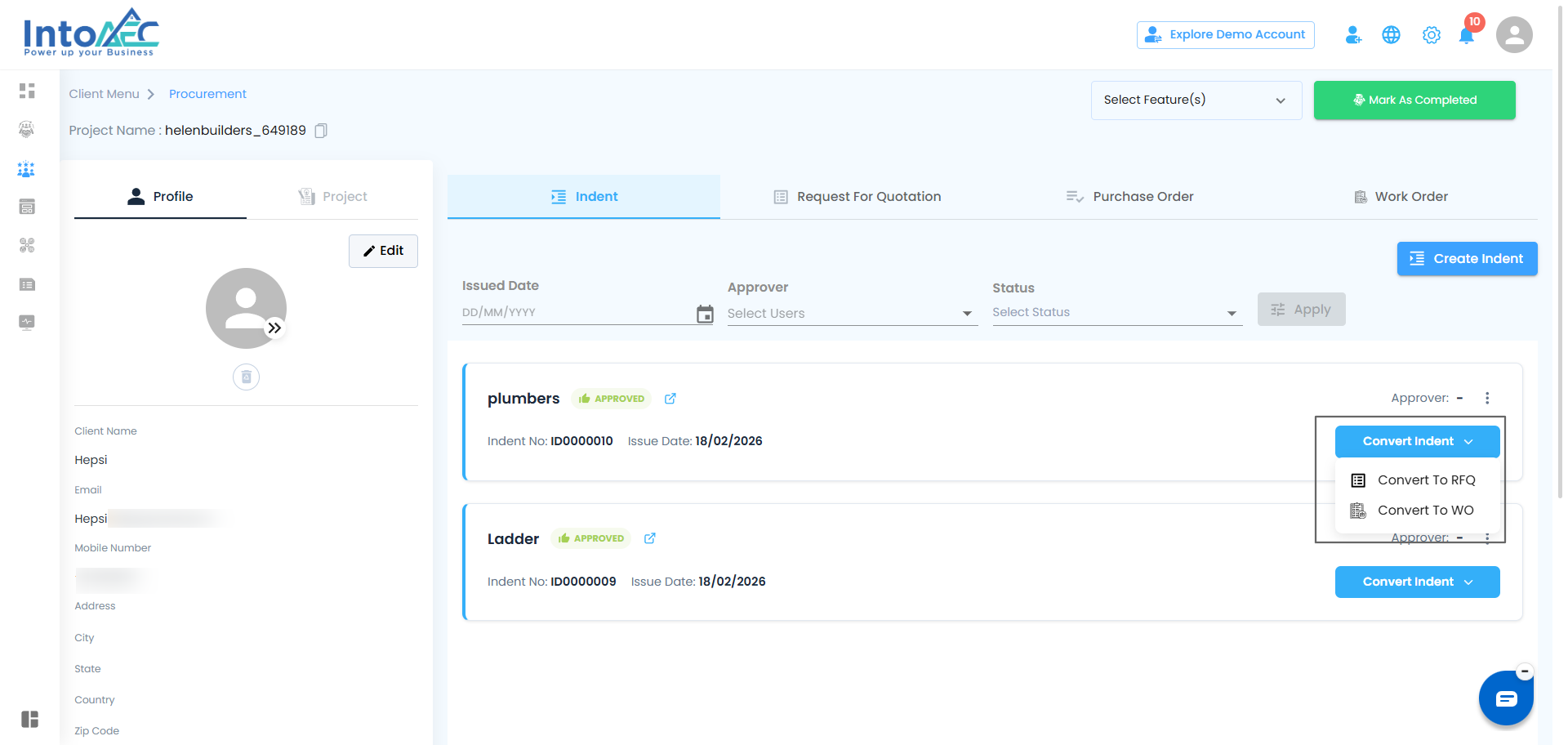The height and width of the screenshot is (745, 1568).
Task: Switch to the Indent tab
Action: pos(584,197)
